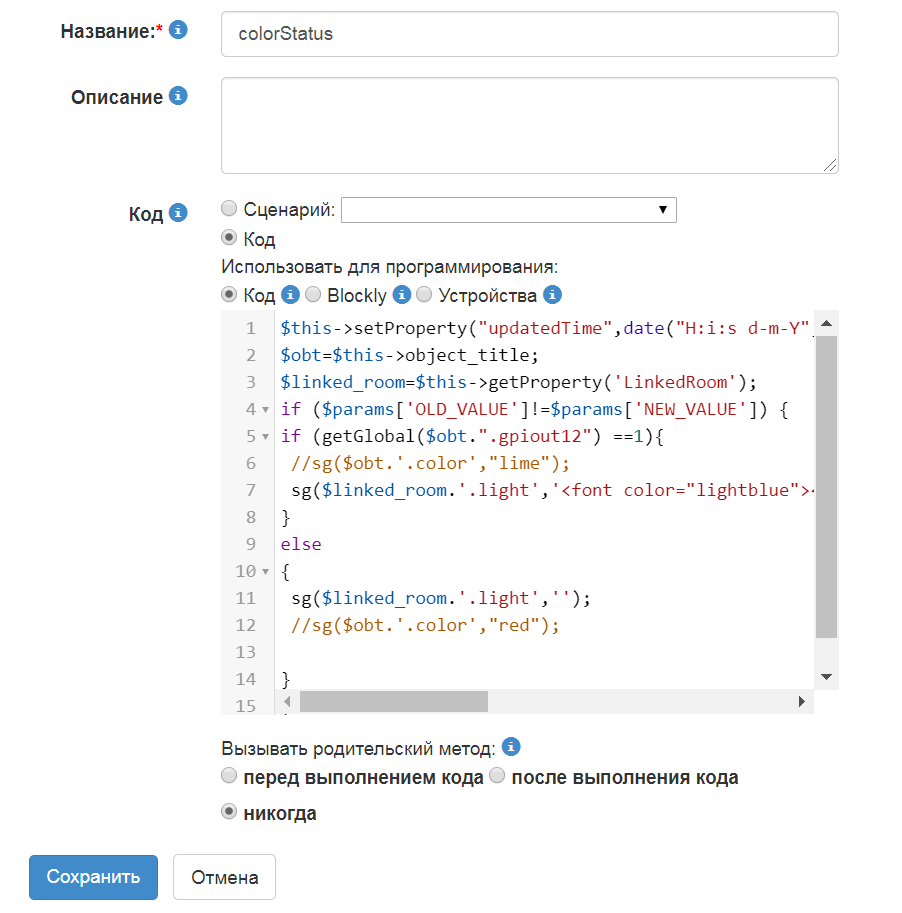This screenshot has width=902, height=913.
Task: Collapse code fold arrow on line 4
Action: click(x=265, y=410)
